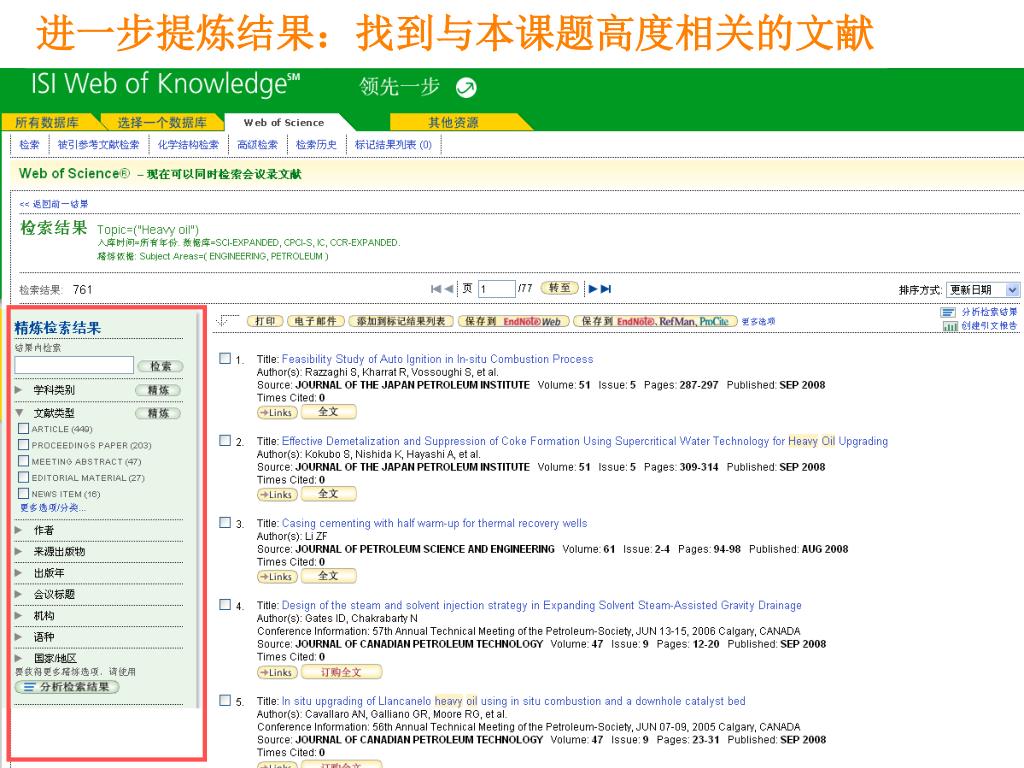
Task: Open the 高级检索 menu item
Action: point(257,145)
